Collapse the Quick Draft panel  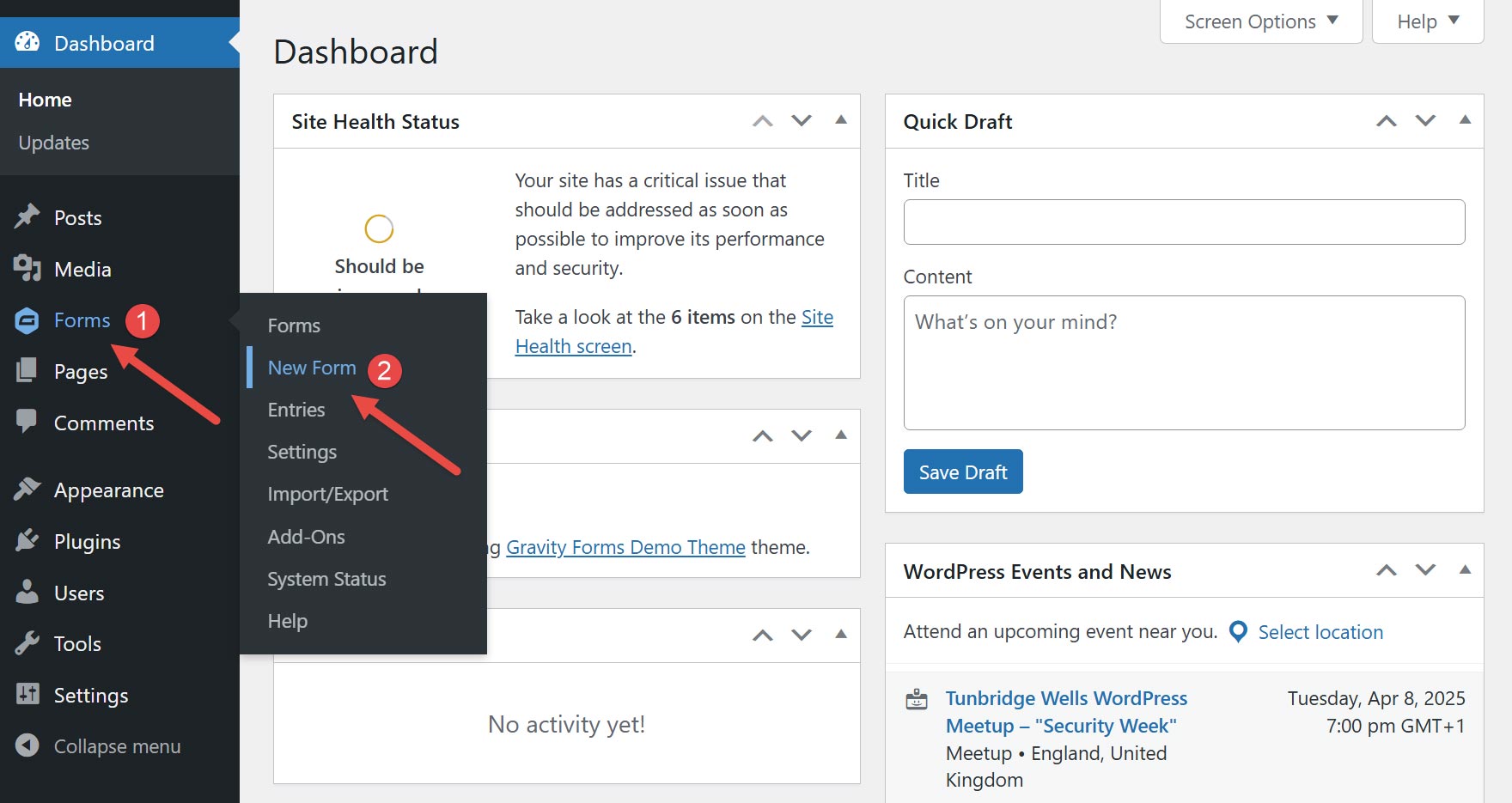tap(1465, 120)
